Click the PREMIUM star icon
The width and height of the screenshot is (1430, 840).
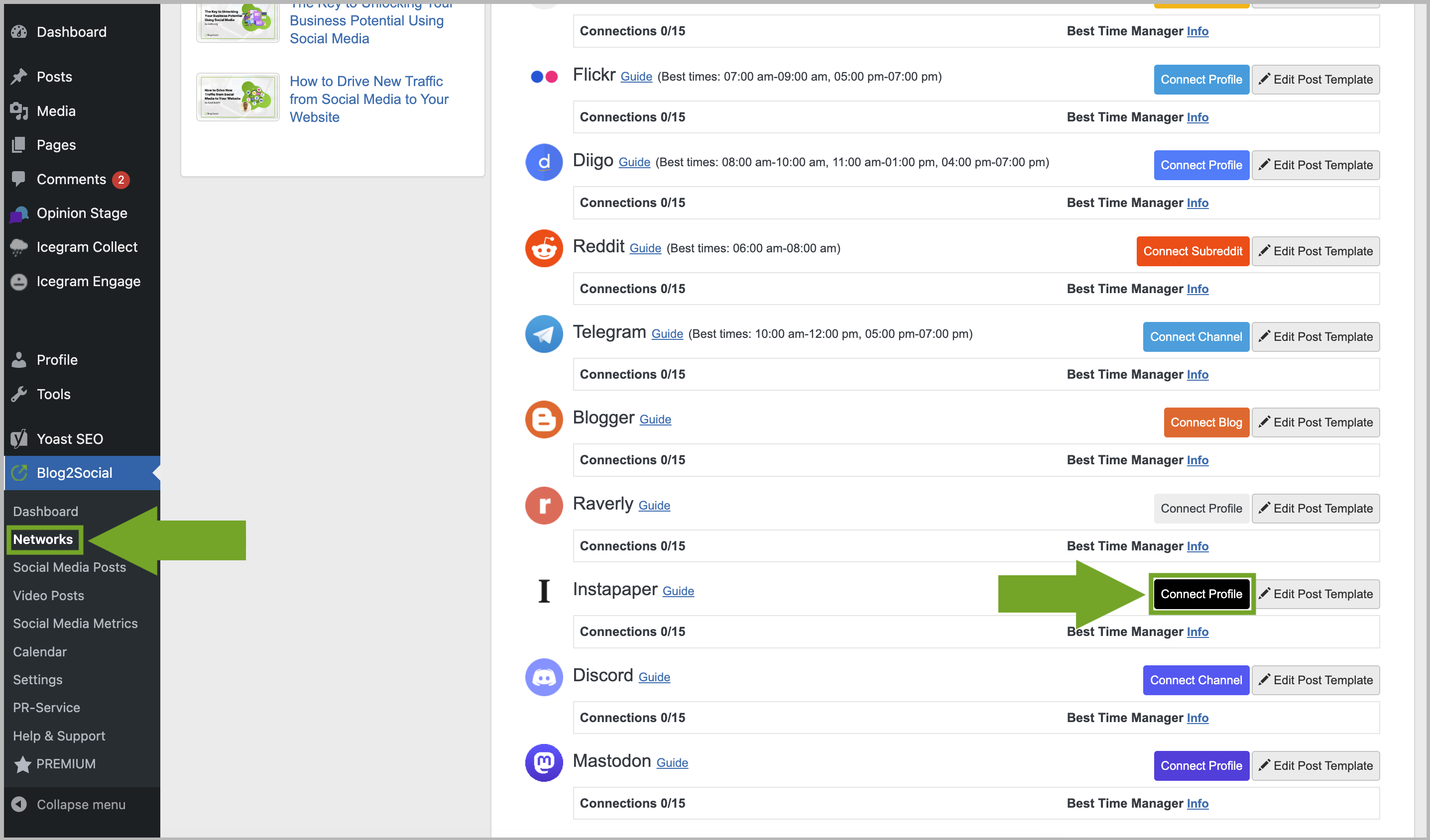point(22,764)
